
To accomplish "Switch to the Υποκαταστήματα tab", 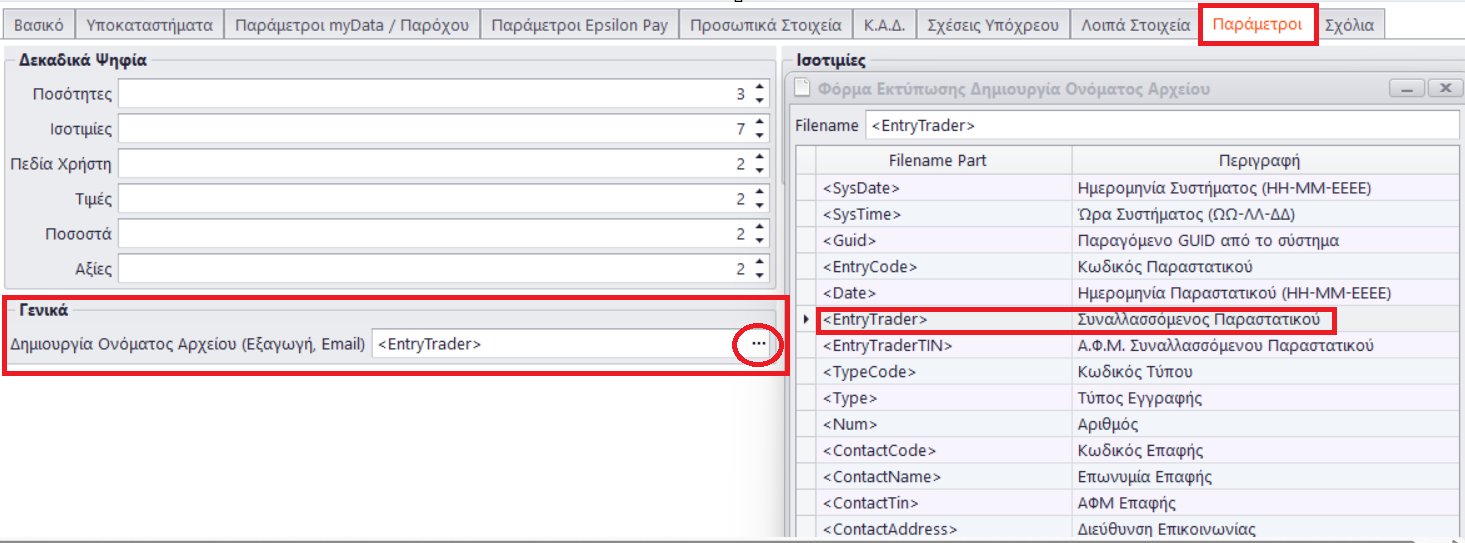I will coord(149,25).
